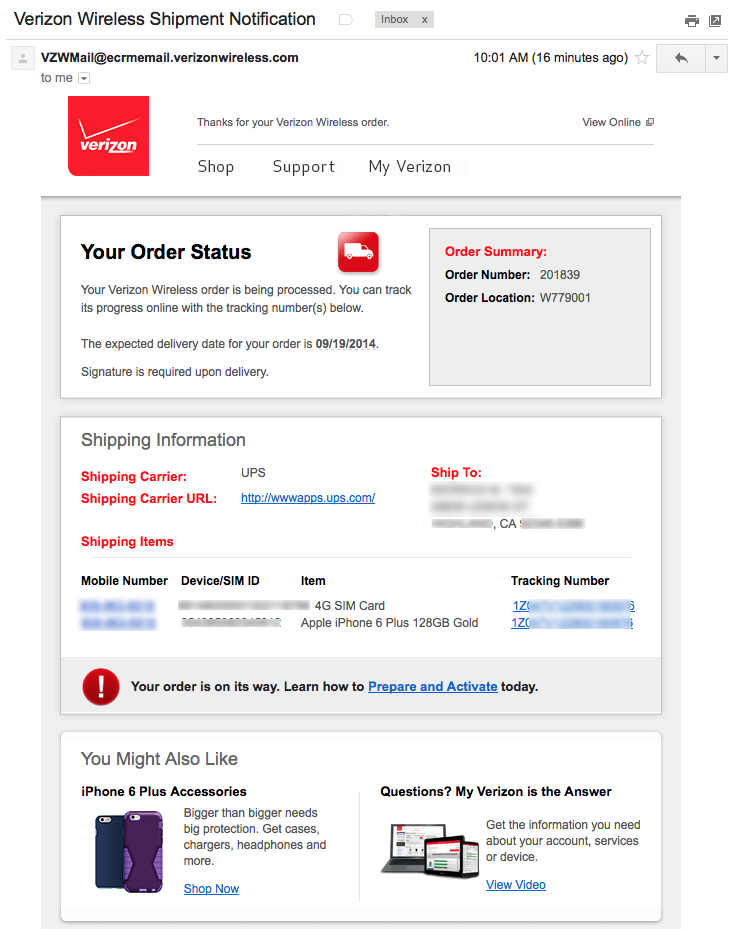This screenshot has width=738, height=929.
Task: Click the mobile number for the 4G SIM Card
Action: click(117, 606)
